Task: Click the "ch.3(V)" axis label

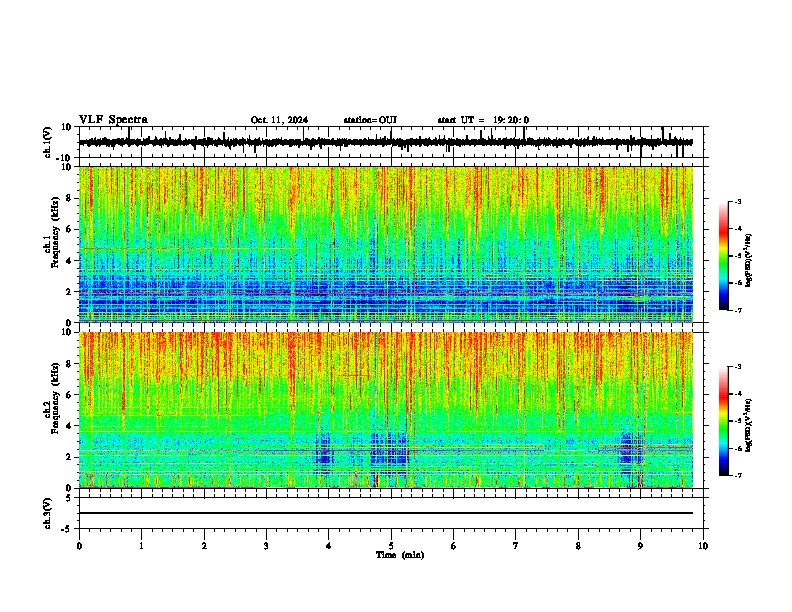Action: tap(48, 513)
